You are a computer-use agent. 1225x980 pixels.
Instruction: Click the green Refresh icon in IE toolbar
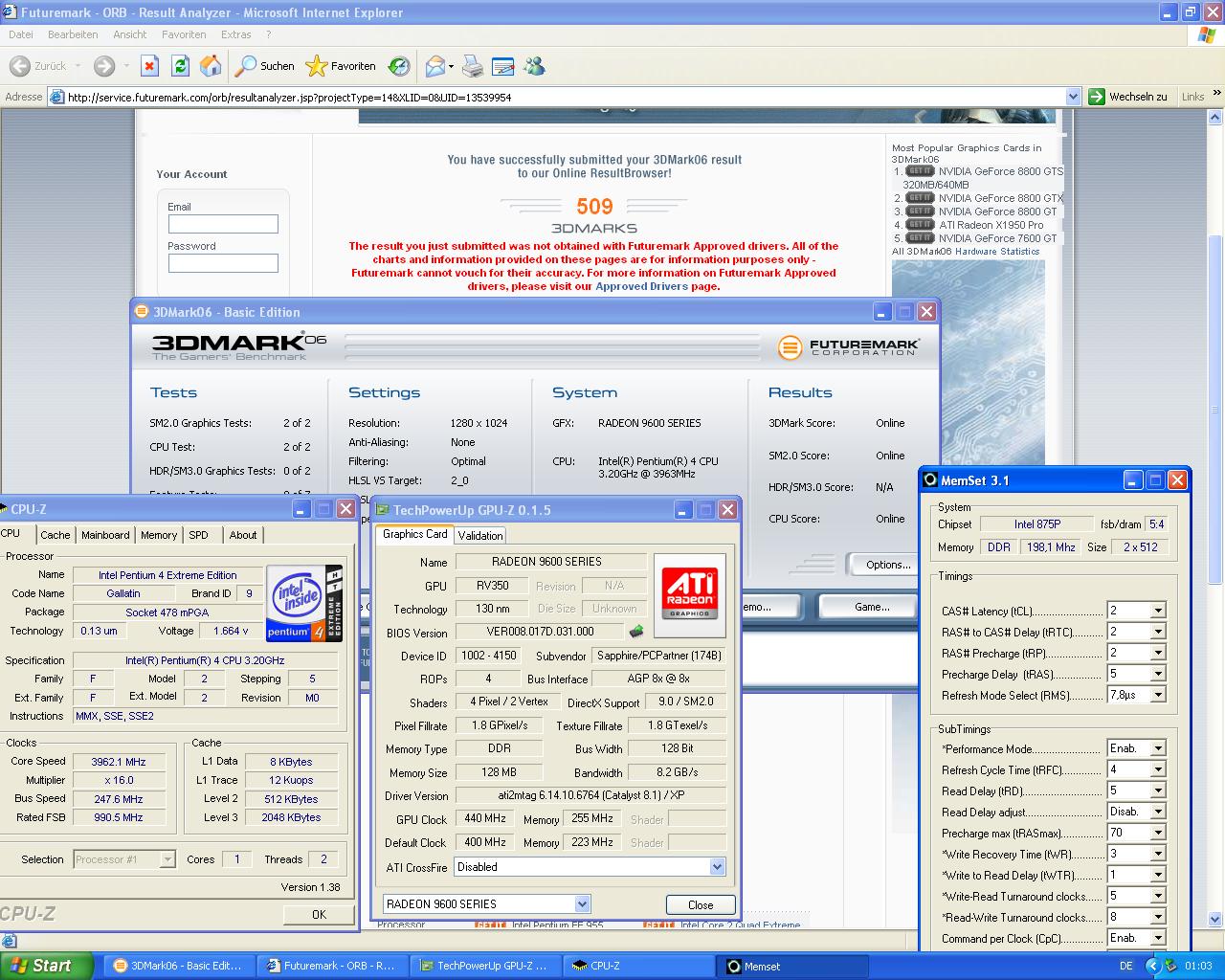point(180,66)
